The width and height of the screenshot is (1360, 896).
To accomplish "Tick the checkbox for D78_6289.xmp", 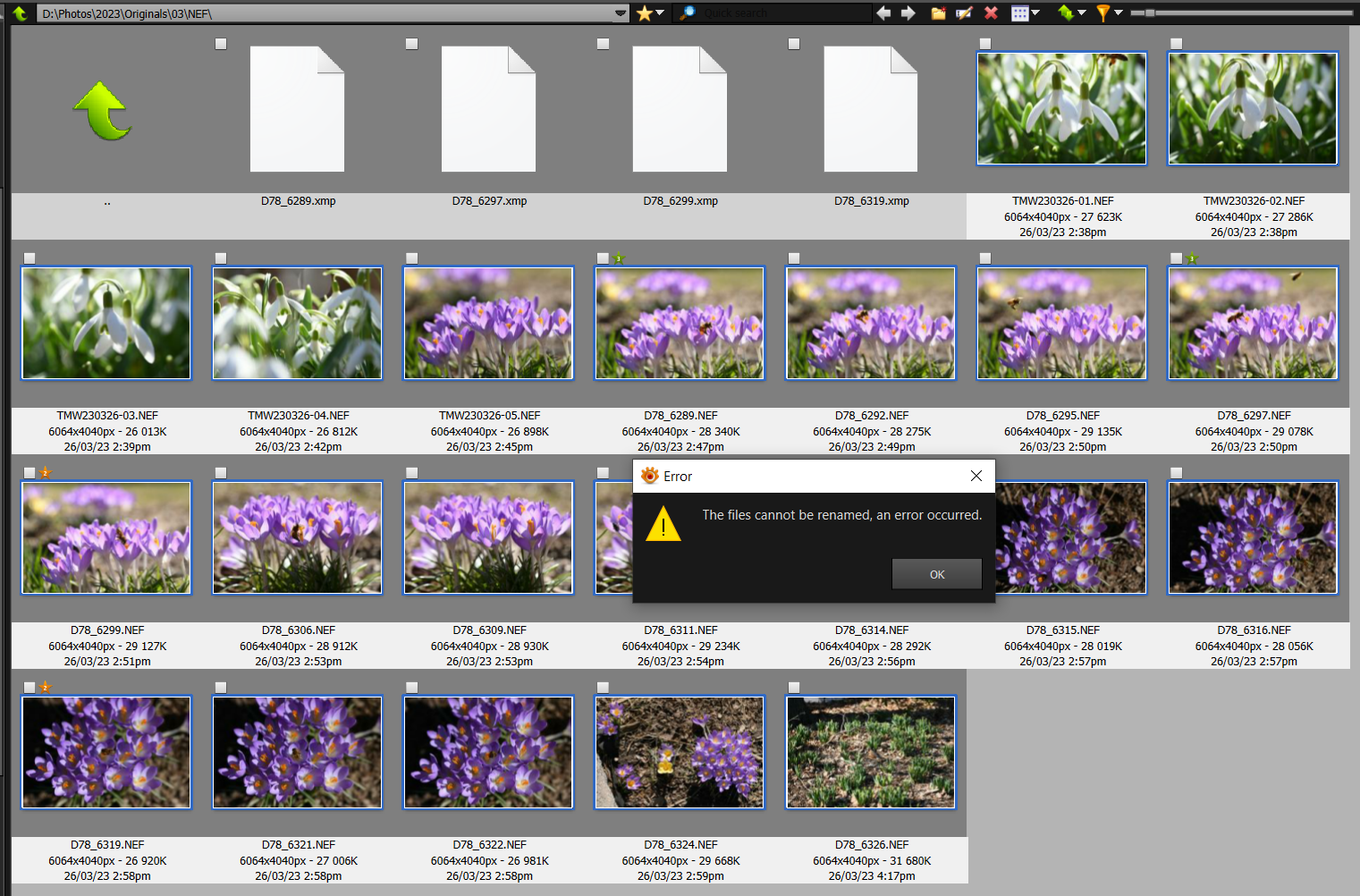I will 221,44.
